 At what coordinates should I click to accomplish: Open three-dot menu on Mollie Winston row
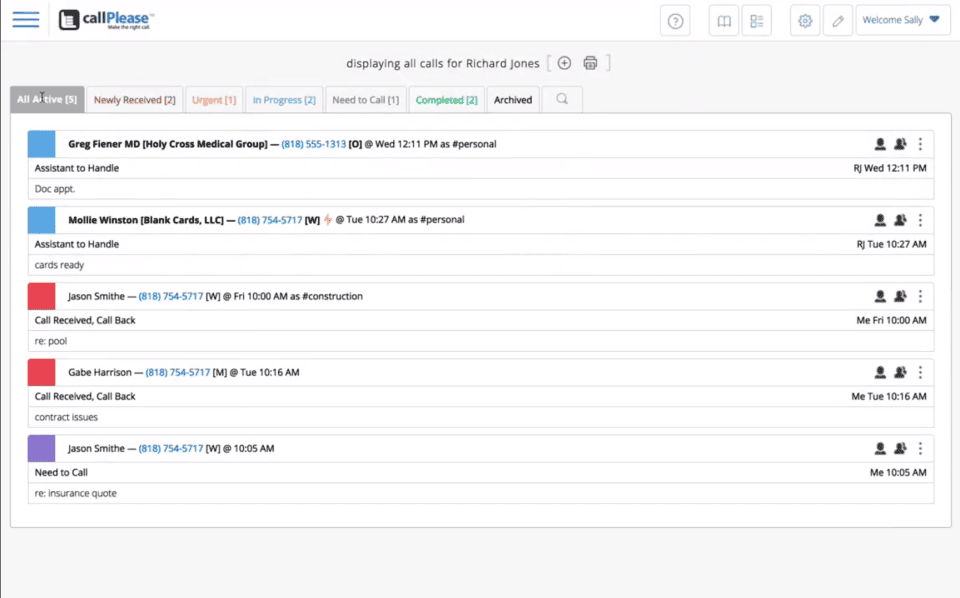(920, 220)
